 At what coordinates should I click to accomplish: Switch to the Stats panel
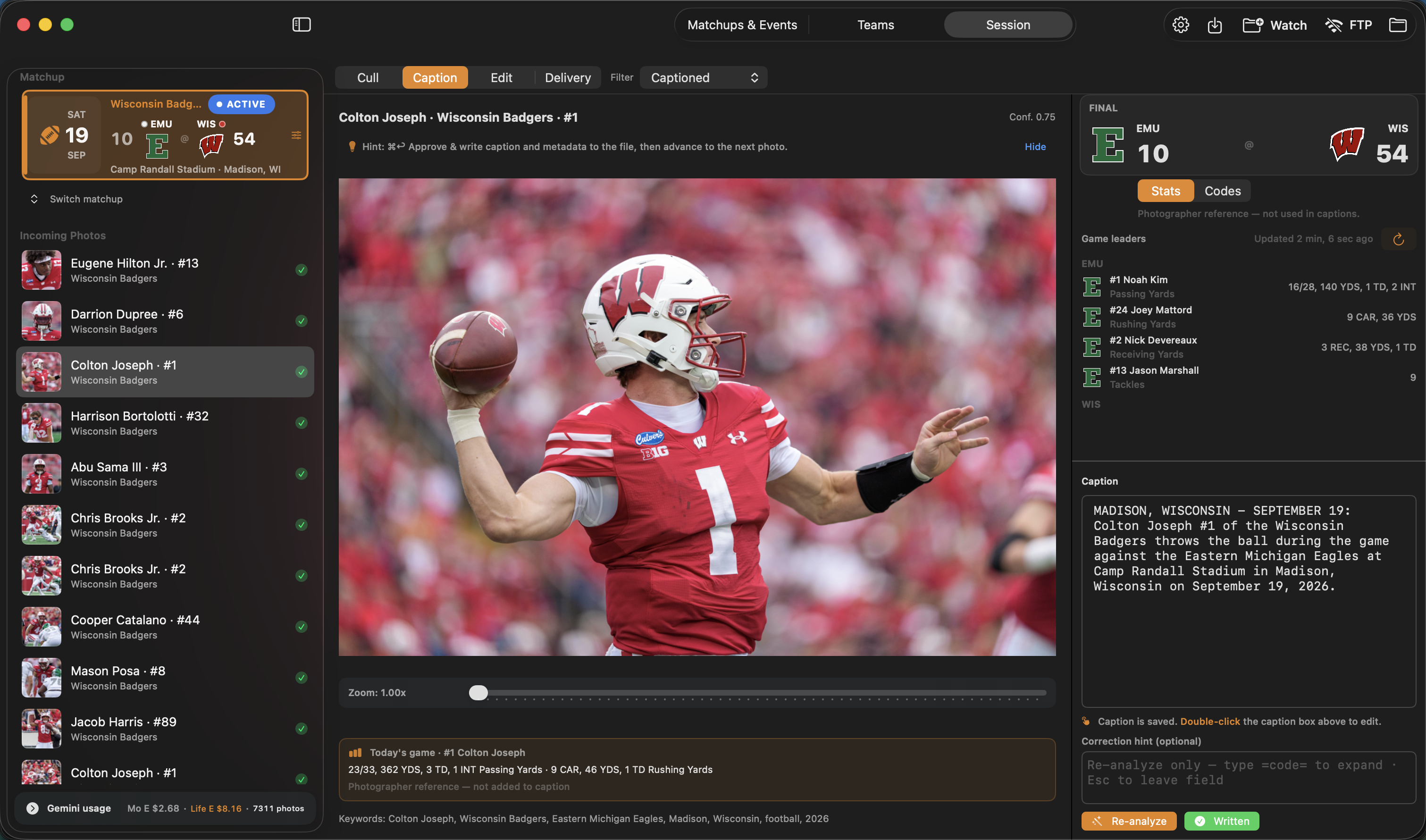click(x=1166, y=191)
